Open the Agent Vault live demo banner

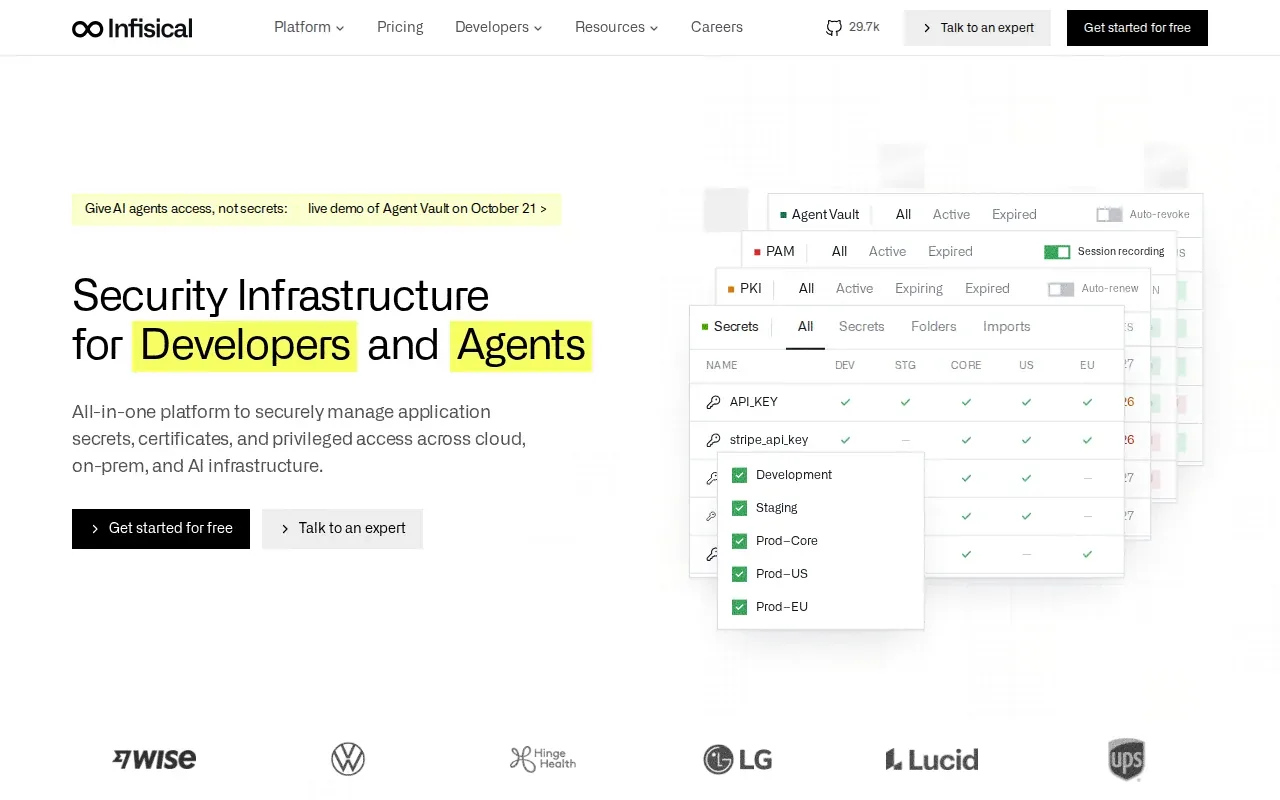click(x=316, y=209)
